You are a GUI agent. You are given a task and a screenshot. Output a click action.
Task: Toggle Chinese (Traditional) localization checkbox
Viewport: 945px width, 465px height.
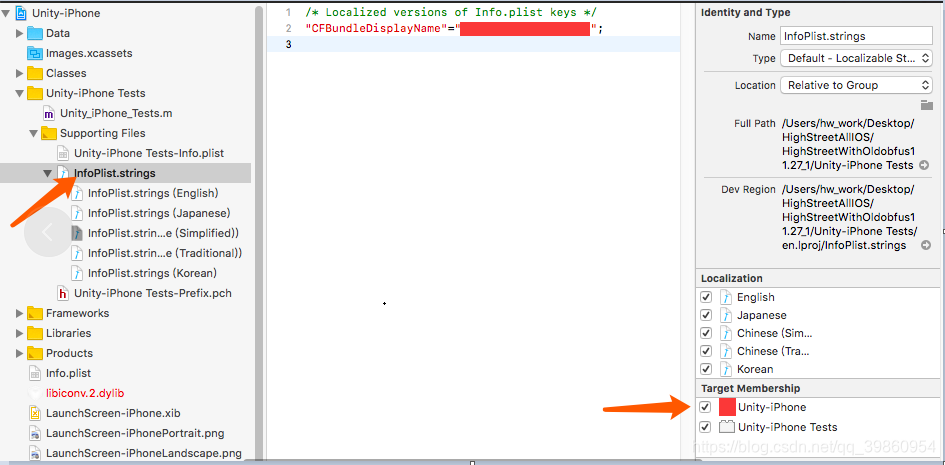pyautogui.click(x=706, y=351)
